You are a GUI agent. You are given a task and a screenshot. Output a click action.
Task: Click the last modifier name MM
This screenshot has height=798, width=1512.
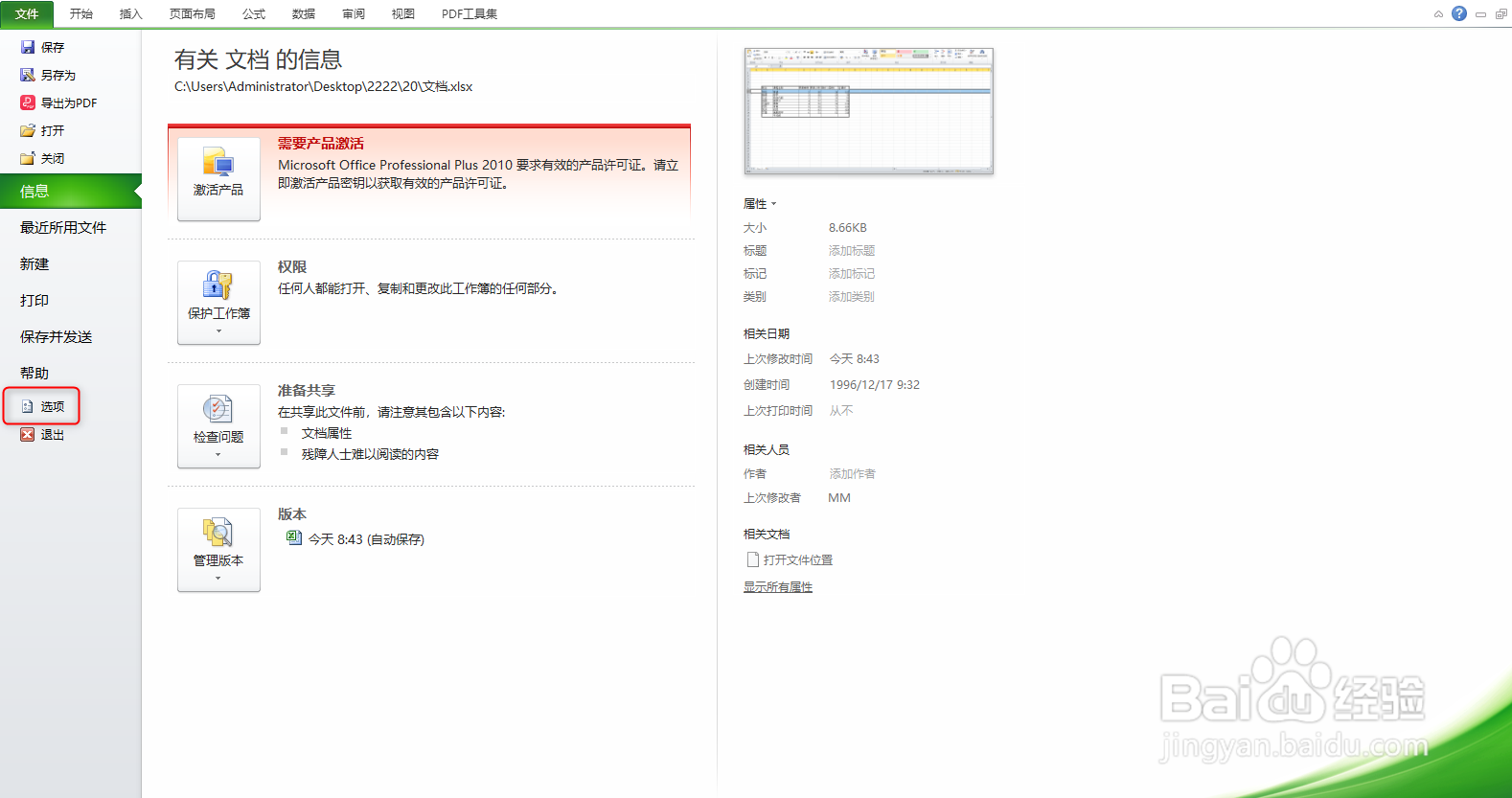click(x=839, y=498)
